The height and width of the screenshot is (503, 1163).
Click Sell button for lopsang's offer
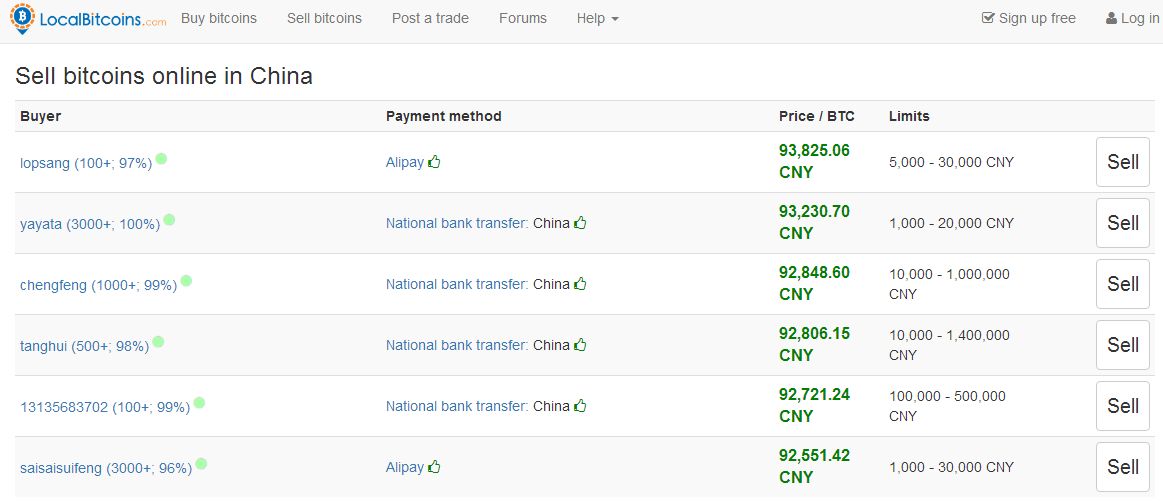(x=1123, y=162)
